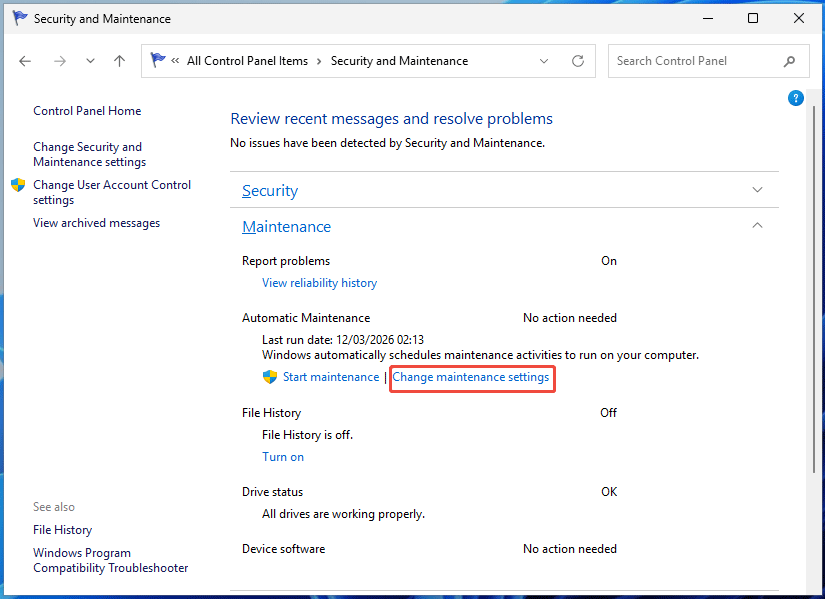Open the address bar history dropdown

[x=544, y=61]
